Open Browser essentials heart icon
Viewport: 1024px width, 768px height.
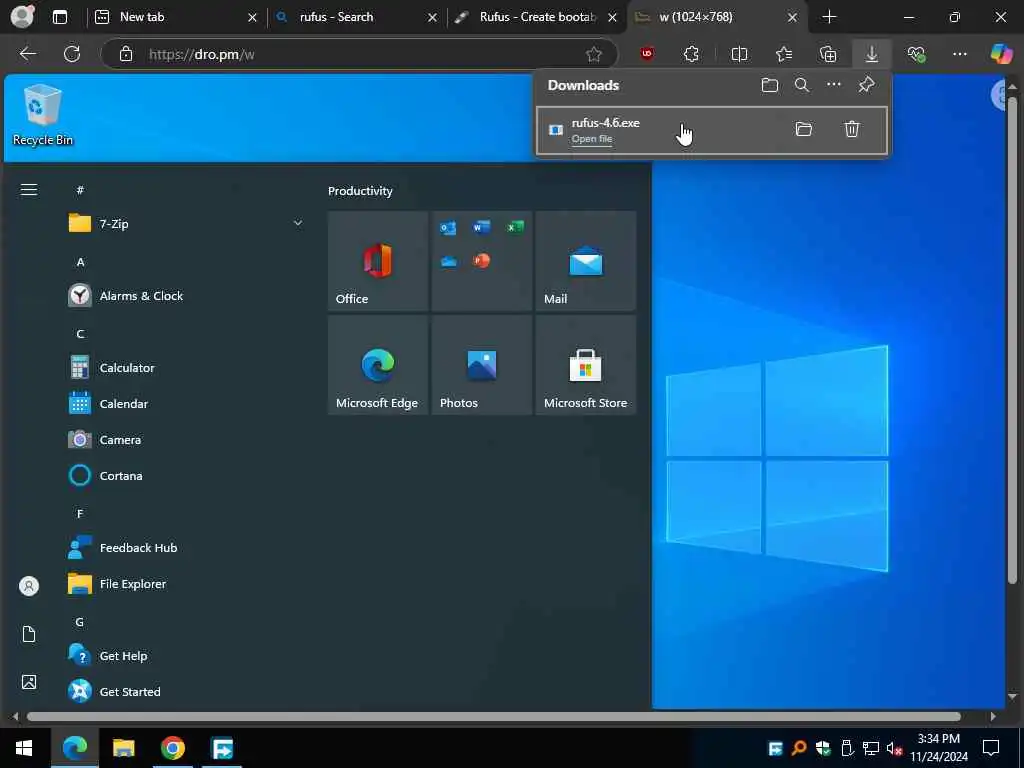pos(916,54)
